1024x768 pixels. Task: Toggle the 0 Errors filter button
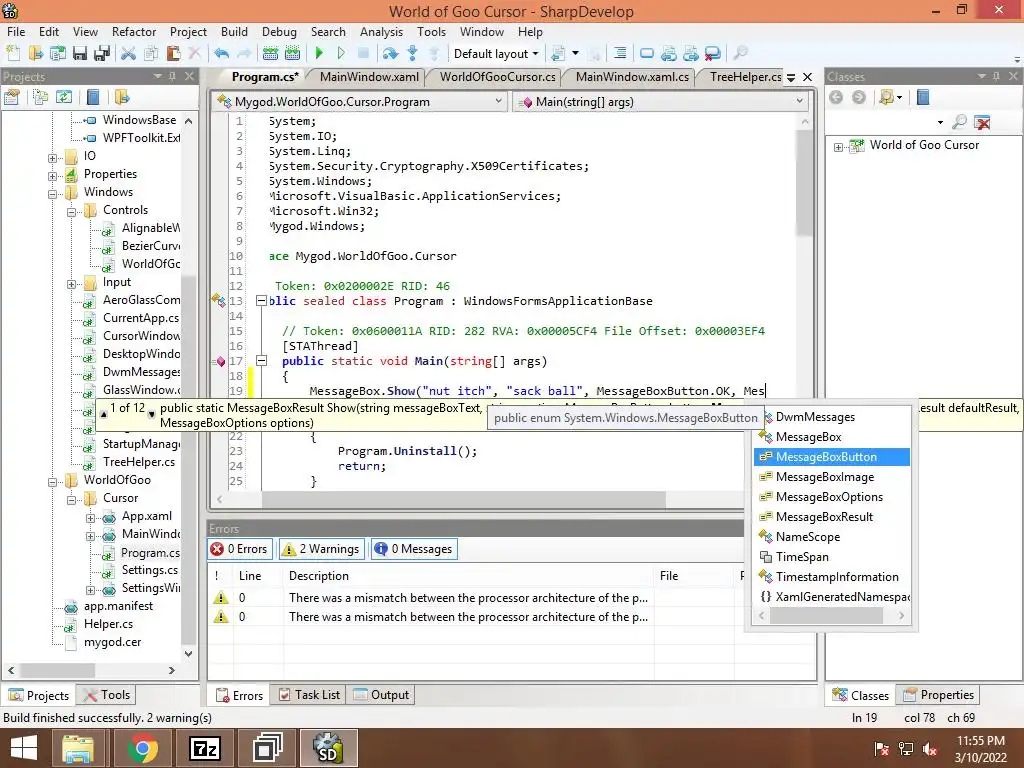pyautogui.click(x=240, y=549)
